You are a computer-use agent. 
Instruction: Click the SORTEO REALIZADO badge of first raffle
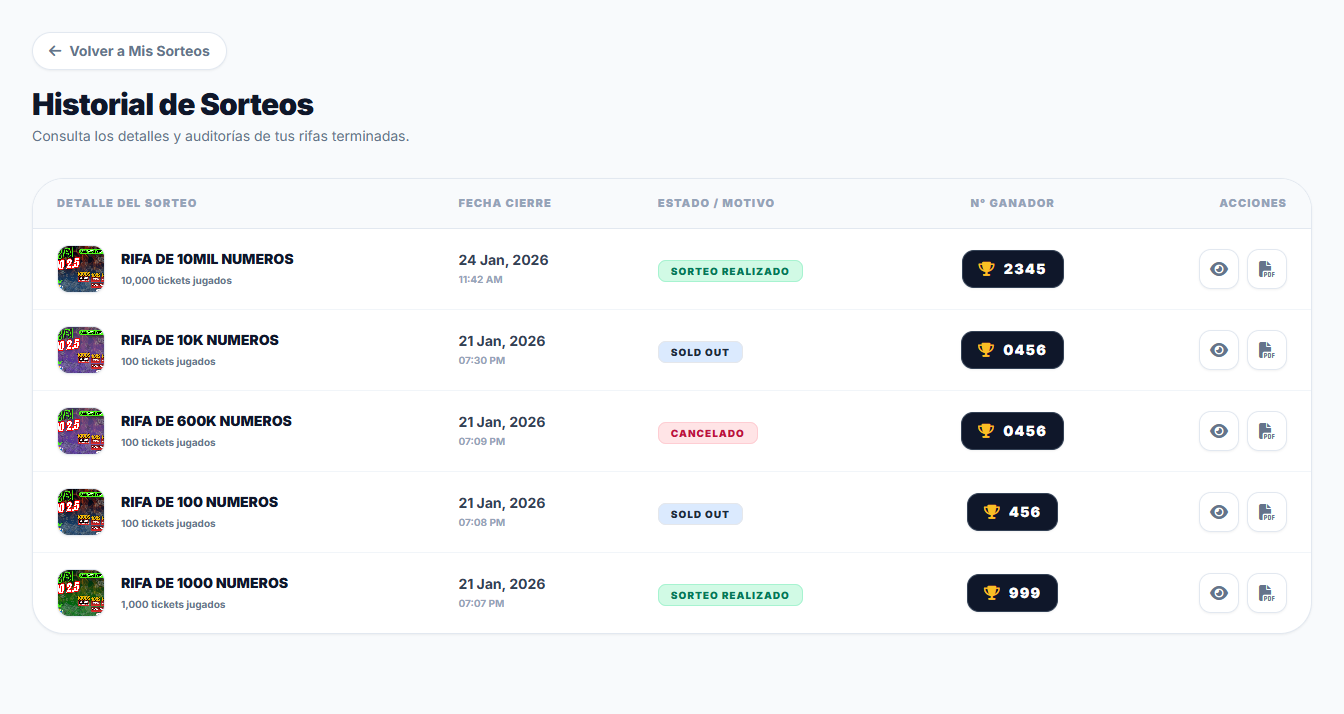pos(730,271)
